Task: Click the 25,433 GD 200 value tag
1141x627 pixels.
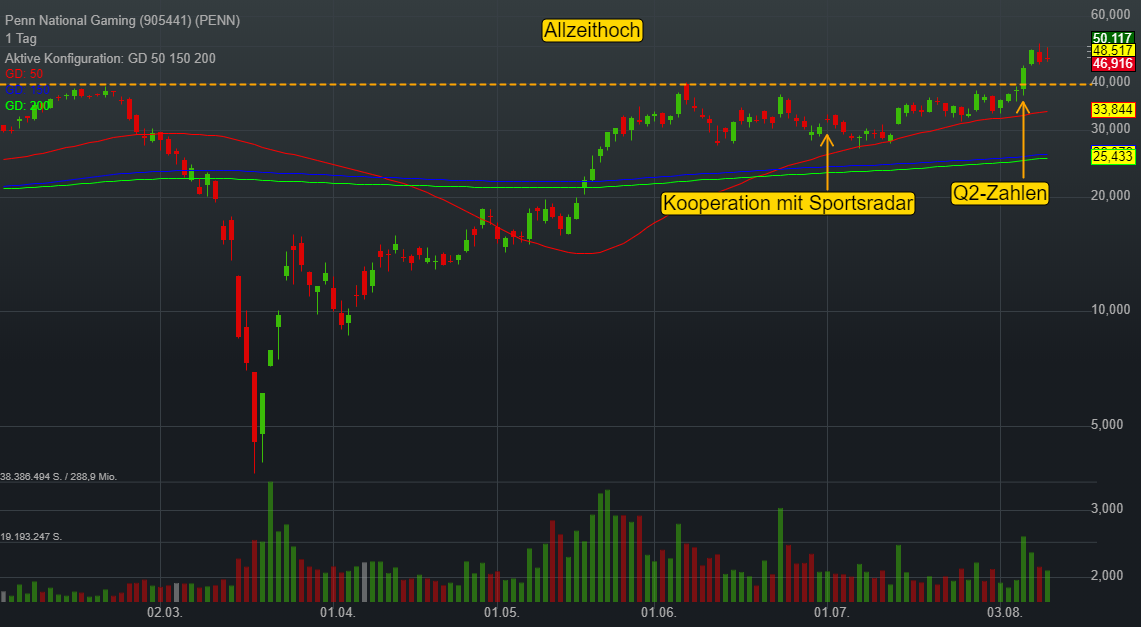Action: [1113, 156]
